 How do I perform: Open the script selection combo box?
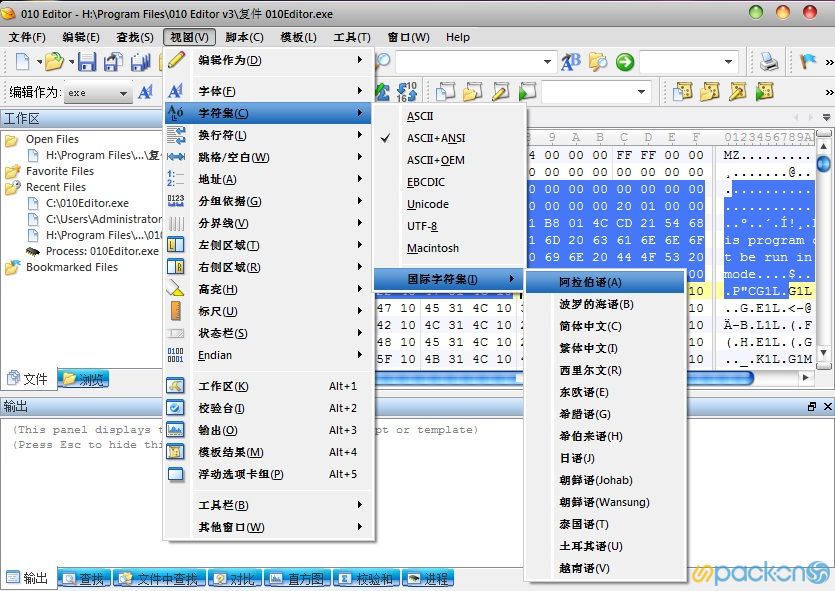[x=595, y=92]
